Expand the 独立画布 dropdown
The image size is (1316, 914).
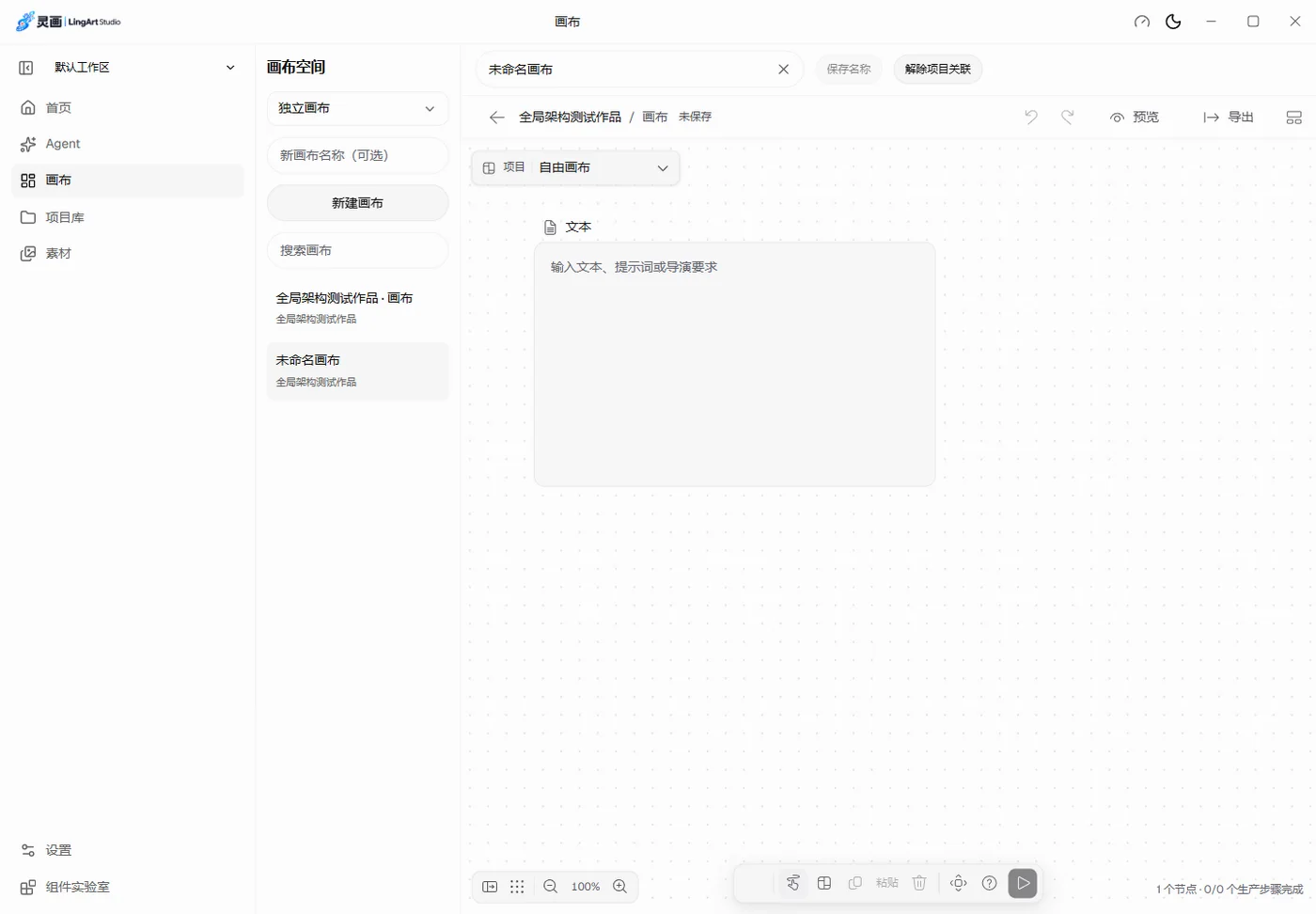(357, 108)
